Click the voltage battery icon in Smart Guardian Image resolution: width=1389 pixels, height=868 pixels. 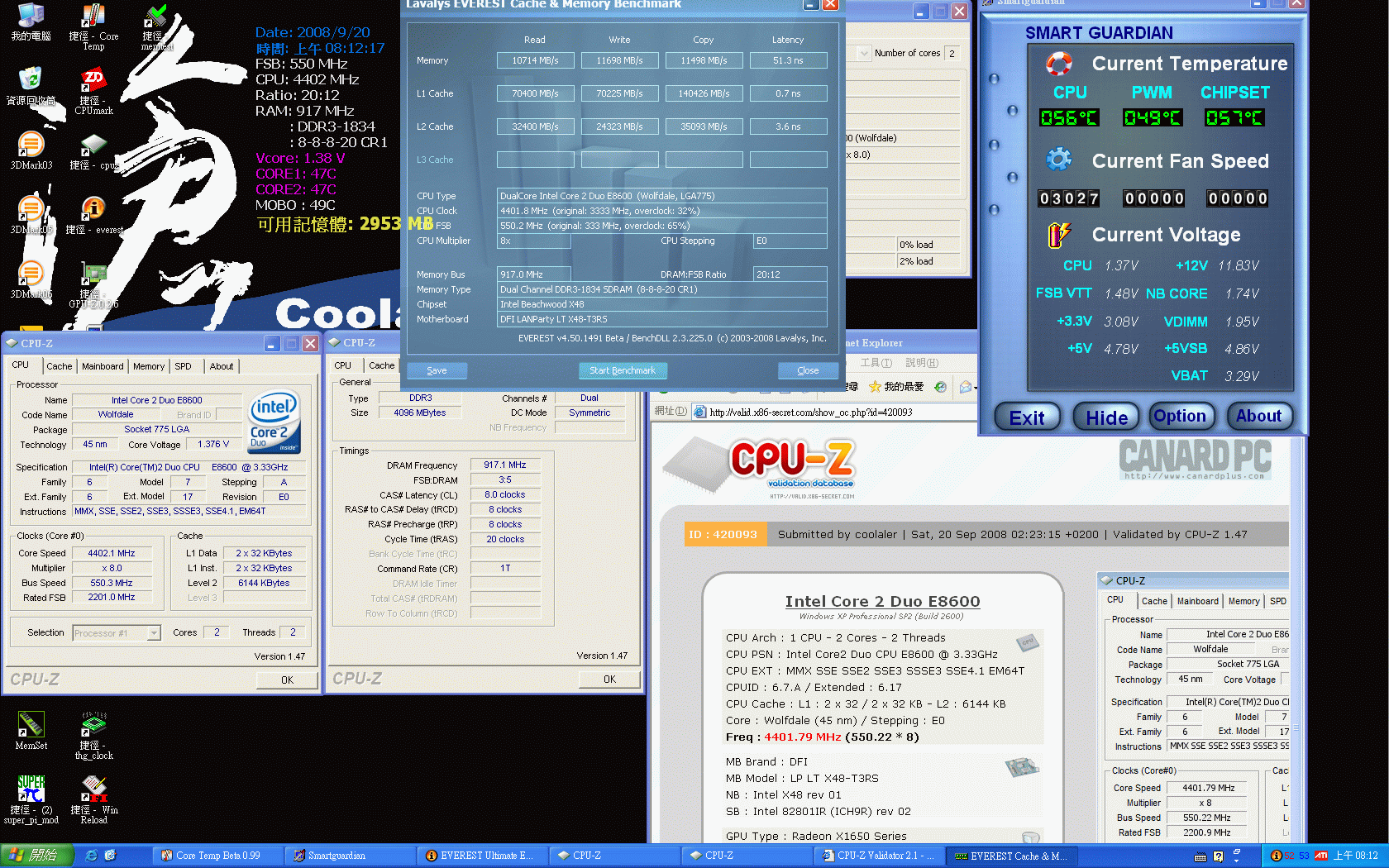pyautogui.click(x=1059, y=235)
